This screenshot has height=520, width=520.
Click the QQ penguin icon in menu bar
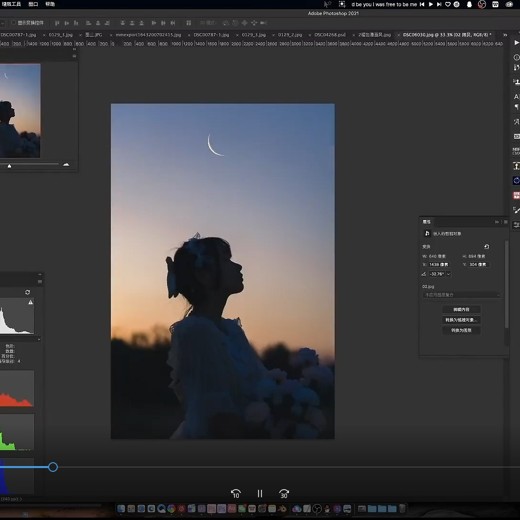[469, 4]
